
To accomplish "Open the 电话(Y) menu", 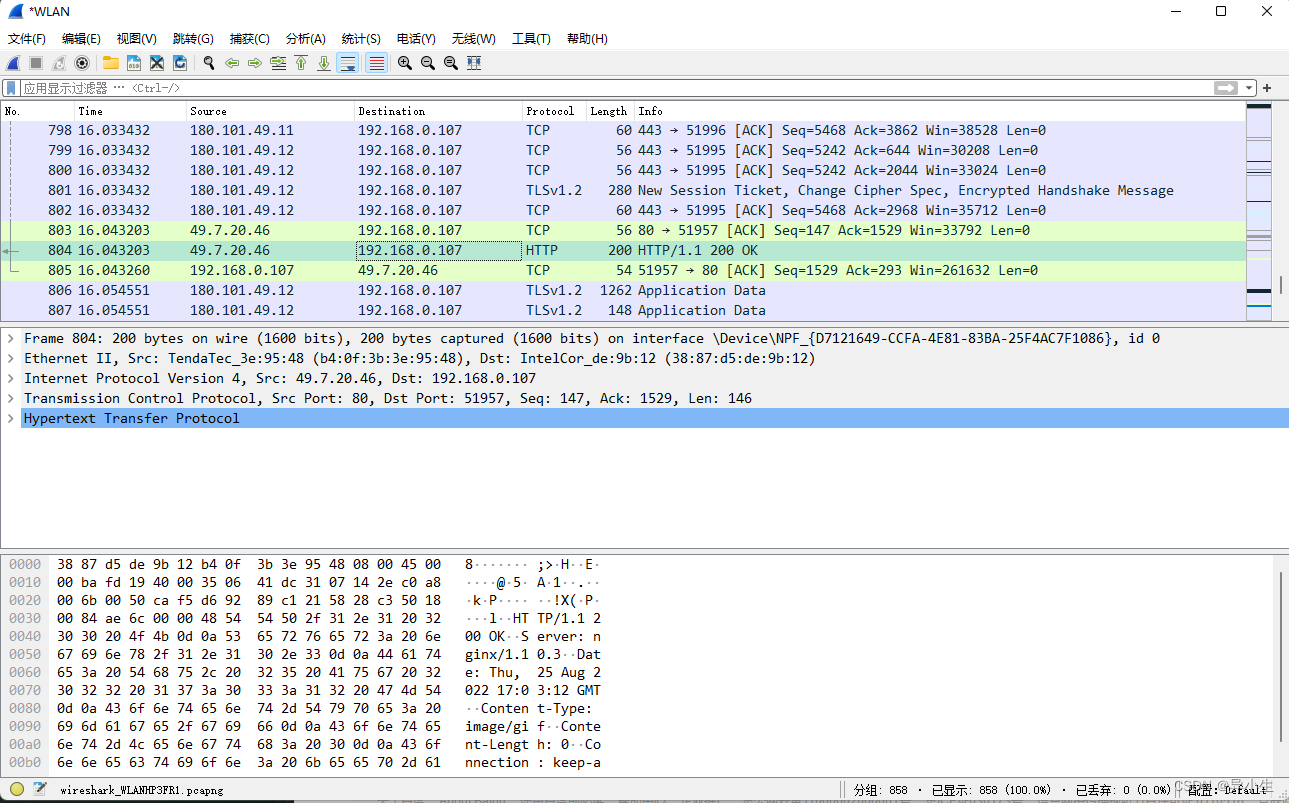I will tap(416, 39).
